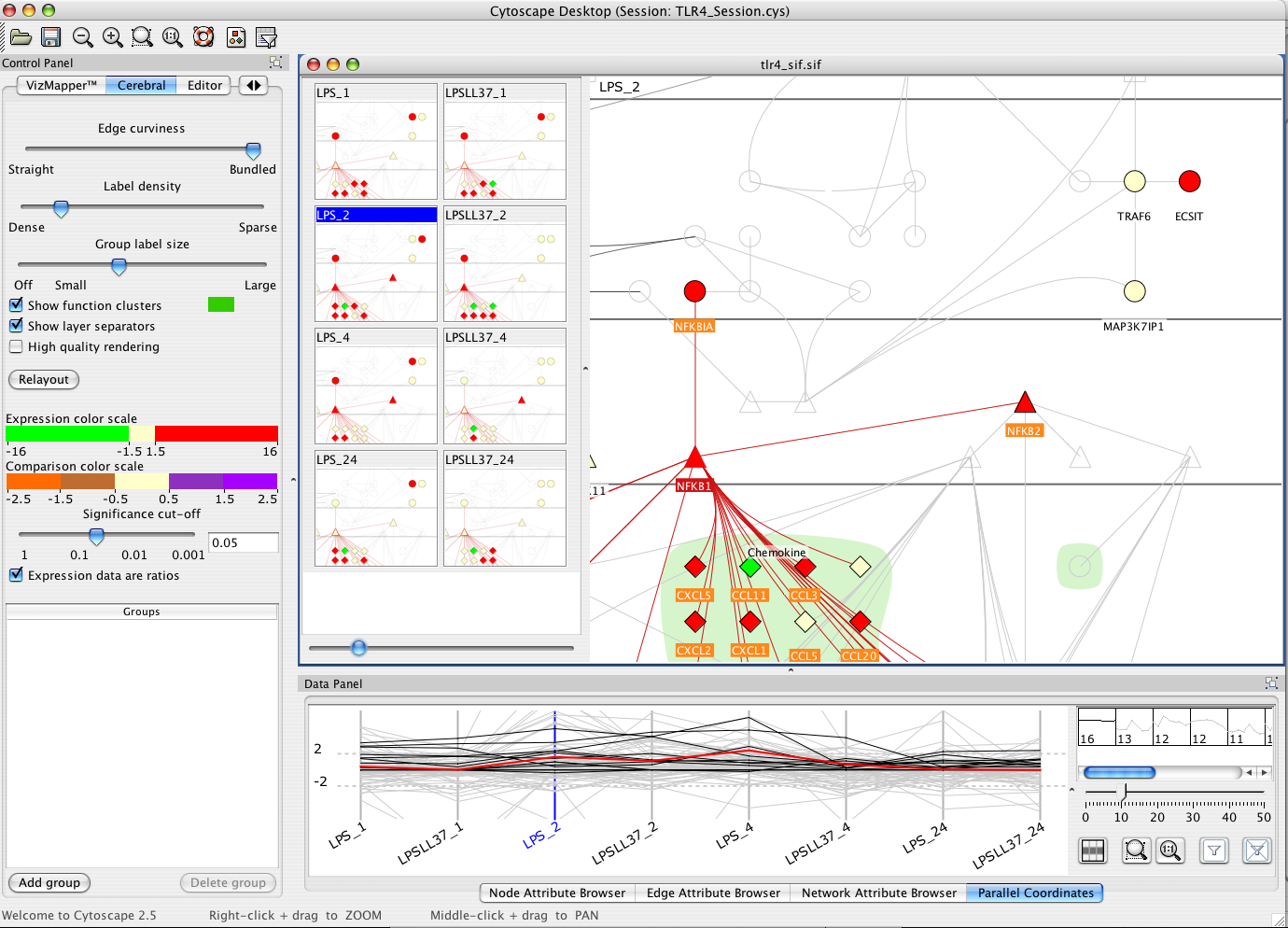The height and width of the screenshot is (928, 1288).
Task: Apply the funnel filter in Data Panel
Action: coord(1213,851)
